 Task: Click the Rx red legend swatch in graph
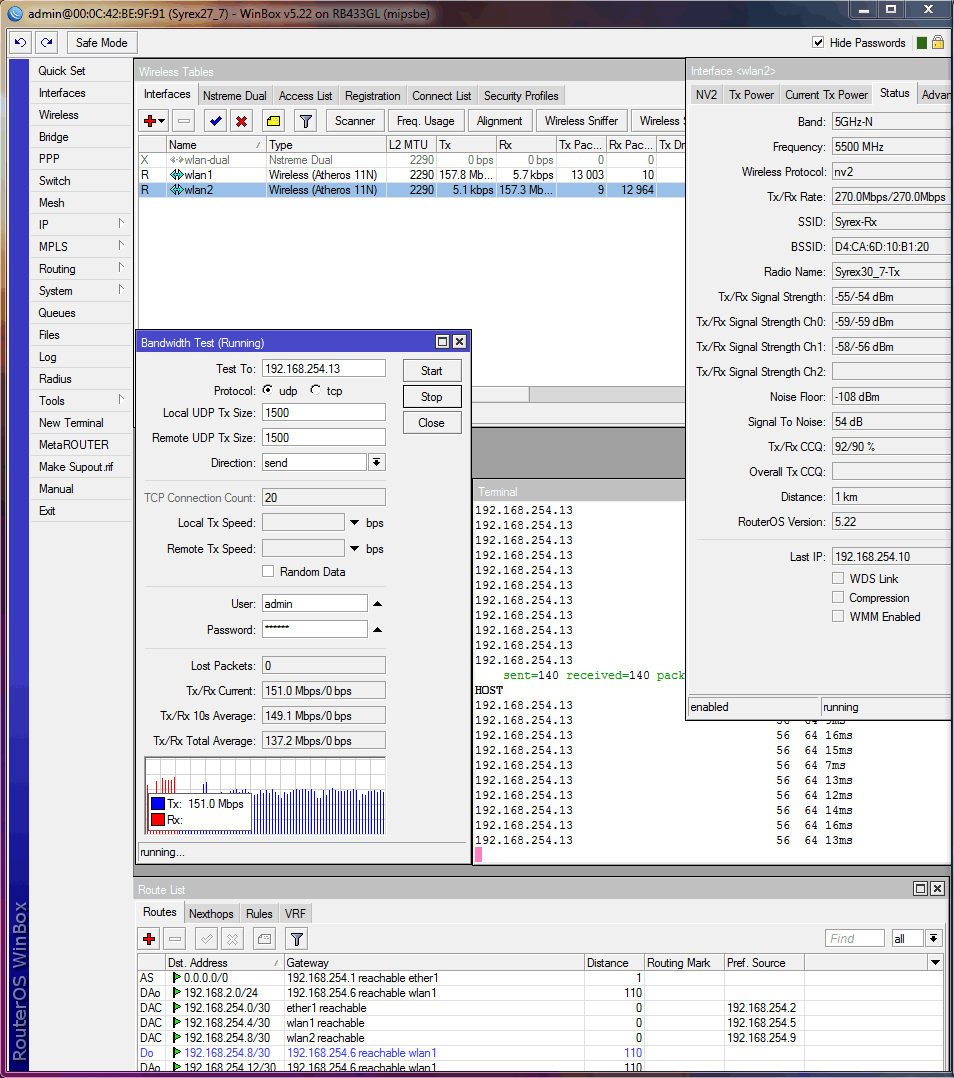point(158,820)
